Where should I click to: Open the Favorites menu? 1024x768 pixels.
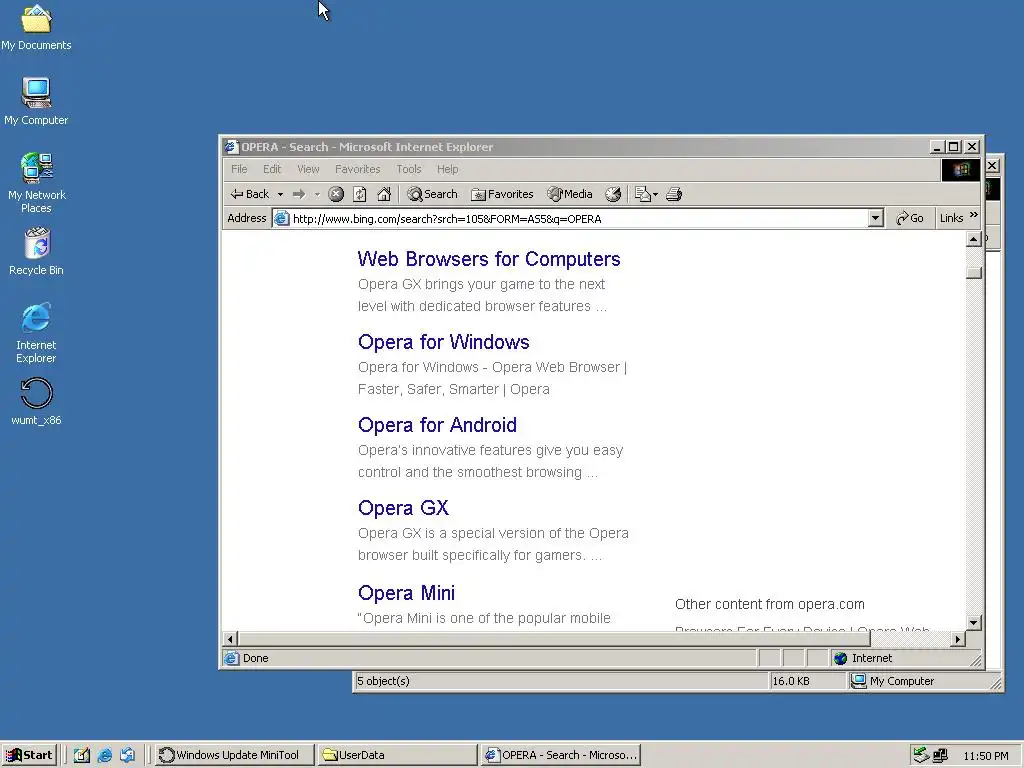click(x=357, y=169)
